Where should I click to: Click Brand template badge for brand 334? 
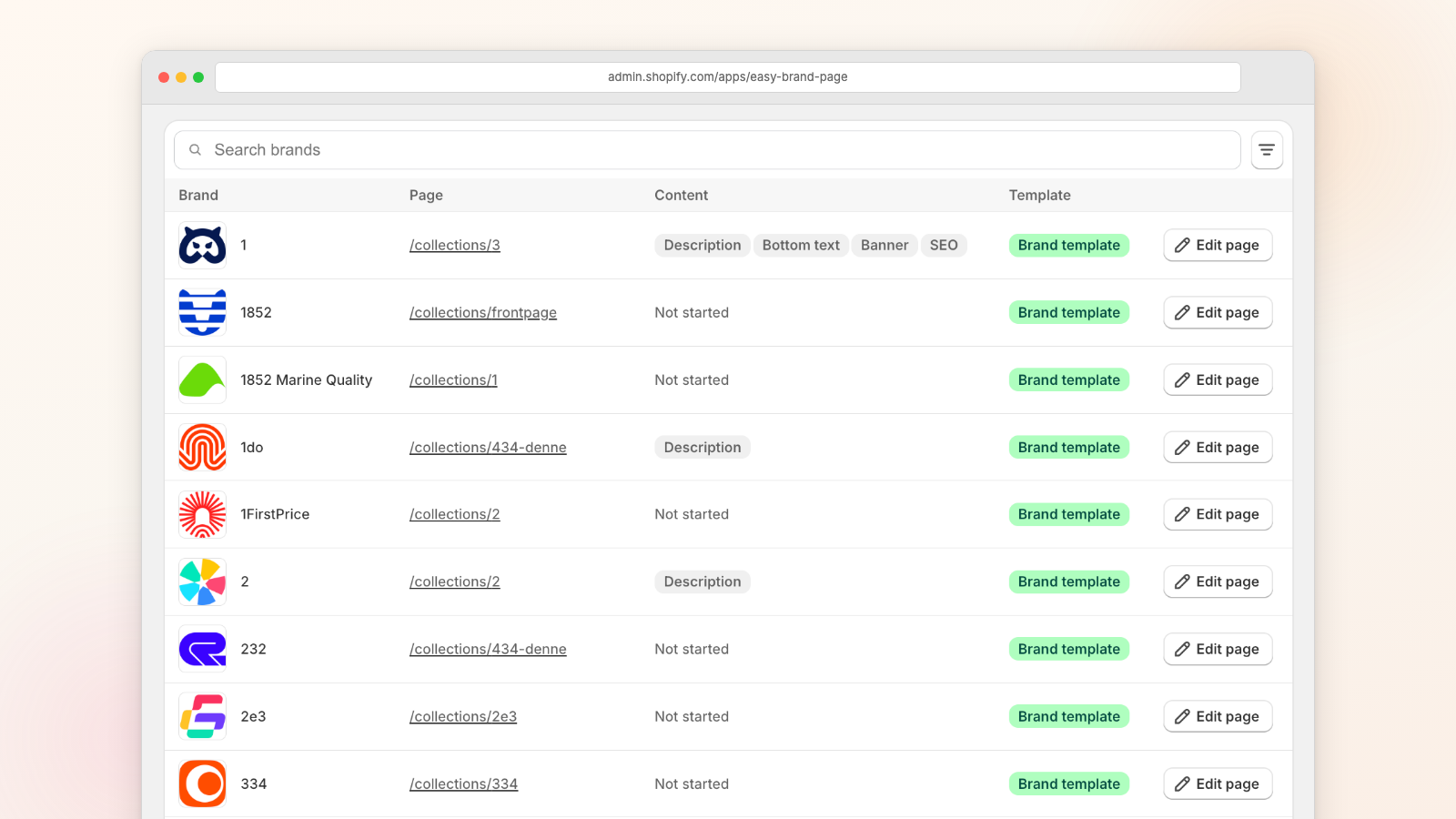tap(1069, 784)
